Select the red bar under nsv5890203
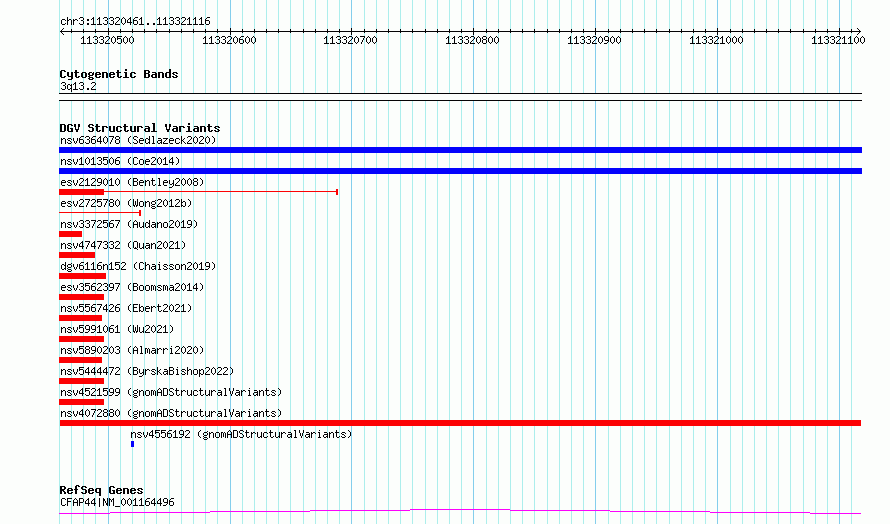890x524 pixels. [x=80, y=360]
